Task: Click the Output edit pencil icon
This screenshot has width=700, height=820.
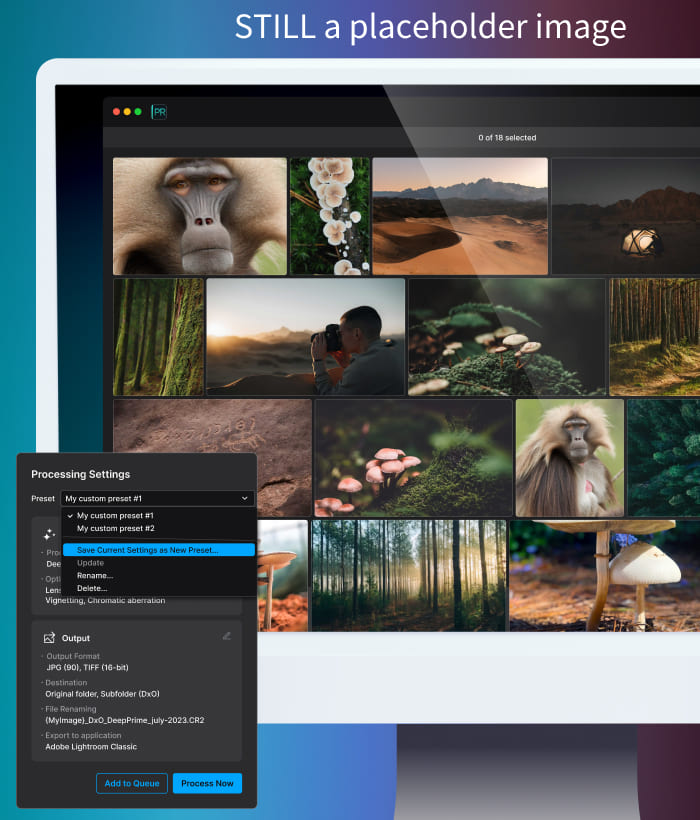Action: click(x=227, y=636)
